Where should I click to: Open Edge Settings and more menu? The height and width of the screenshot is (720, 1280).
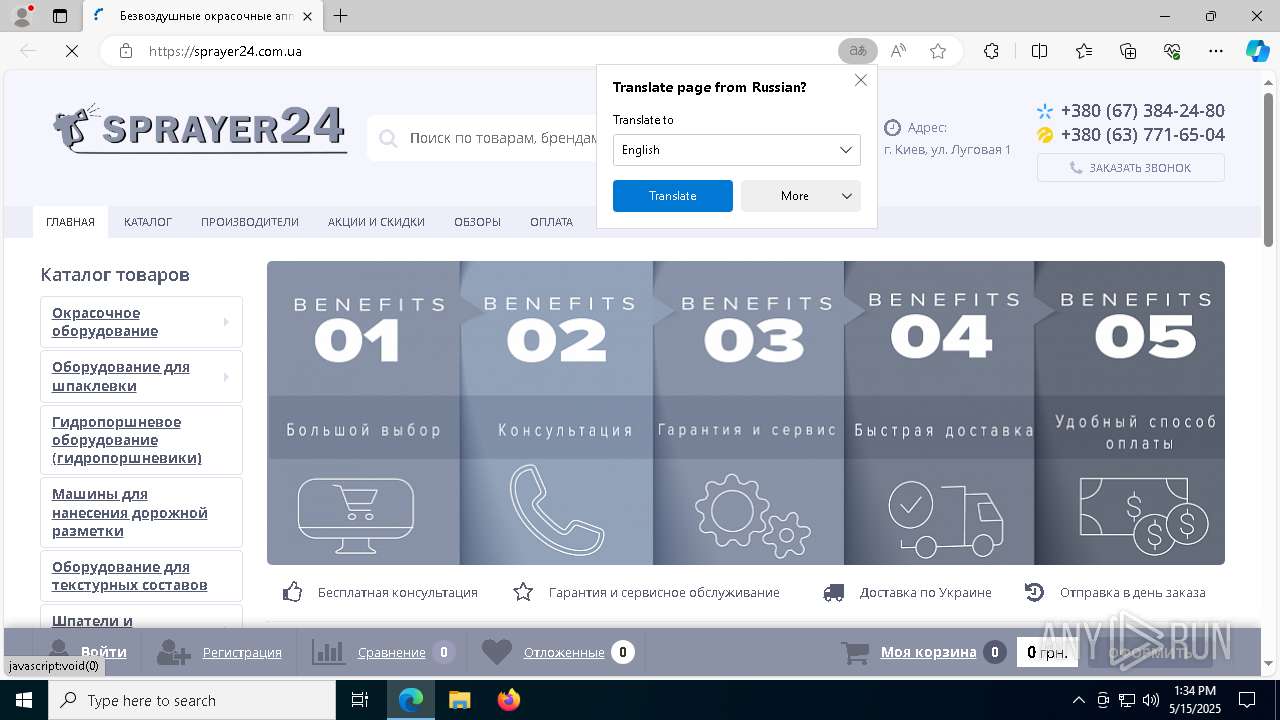[1216, 51]
